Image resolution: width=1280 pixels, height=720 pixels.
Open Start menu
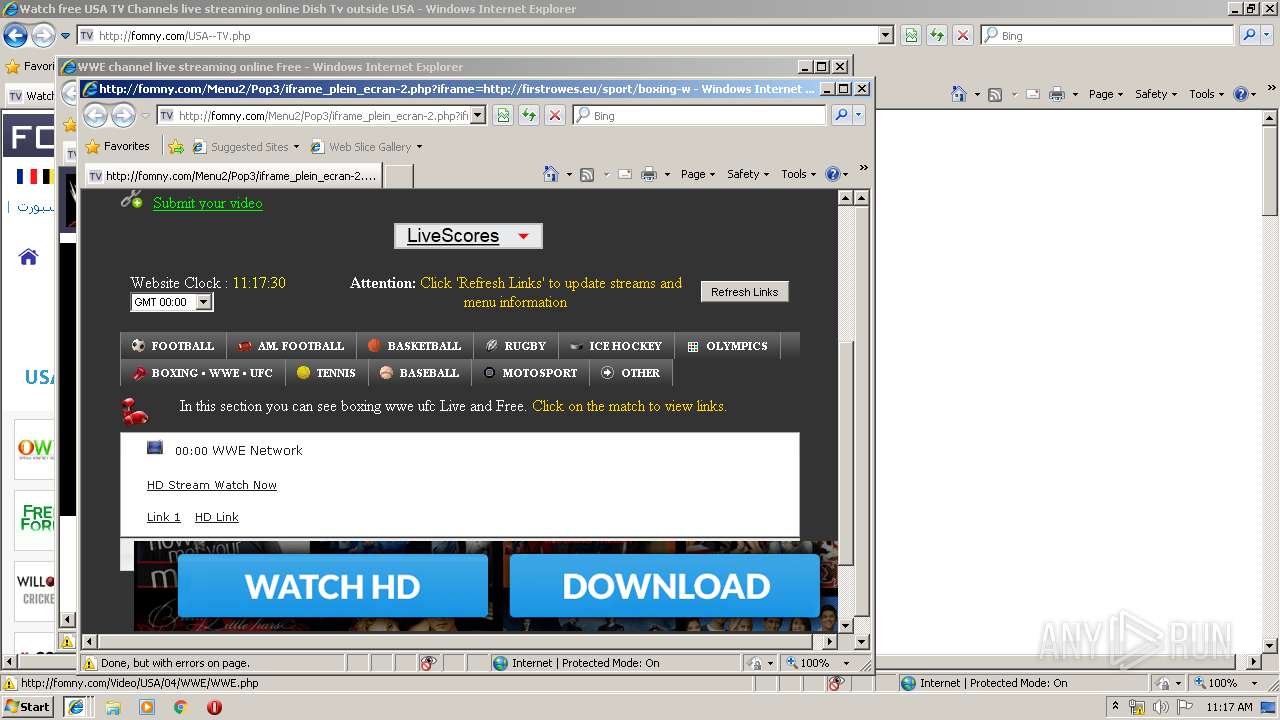tap(28, 707)
